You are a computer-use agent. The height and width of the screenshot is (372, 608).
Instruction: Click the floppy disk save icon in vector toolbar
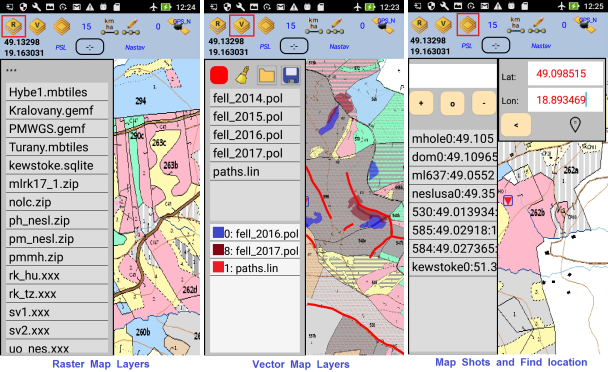pyautogui.click(x=291, y=75)
